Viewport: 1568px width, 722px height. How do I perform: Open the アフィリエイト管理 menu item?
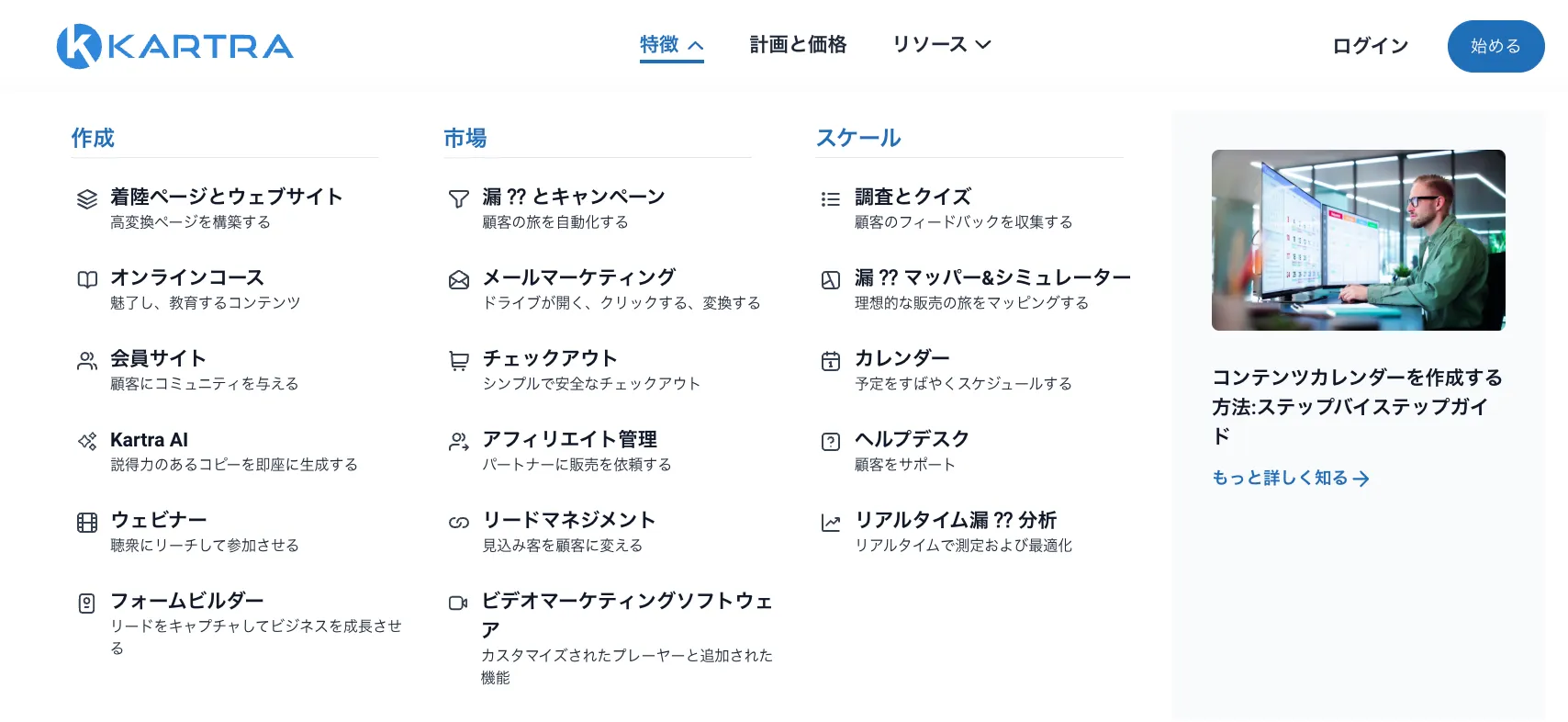tap(569, 440)
